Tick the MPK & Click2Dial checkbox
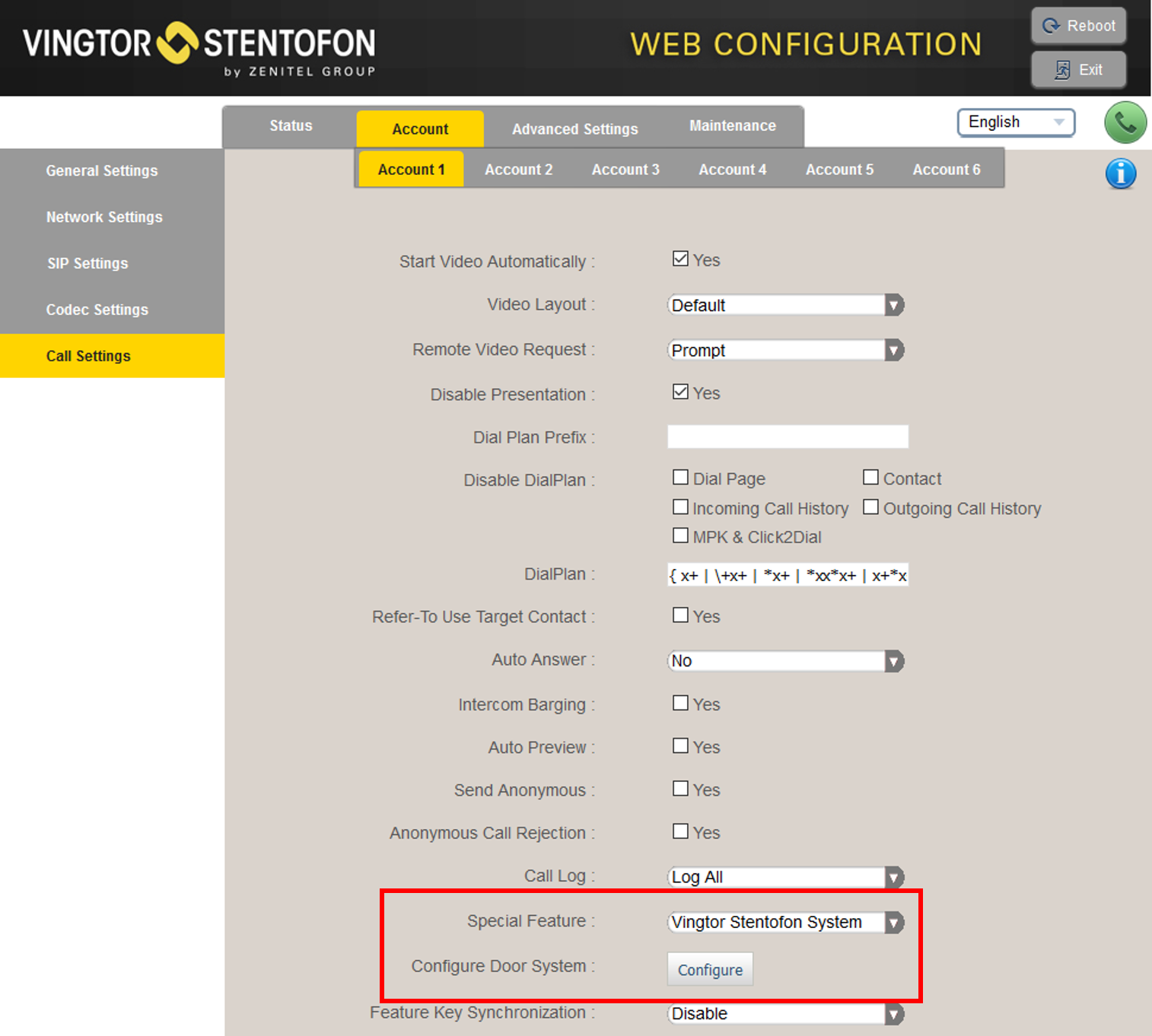 [680, 536]
